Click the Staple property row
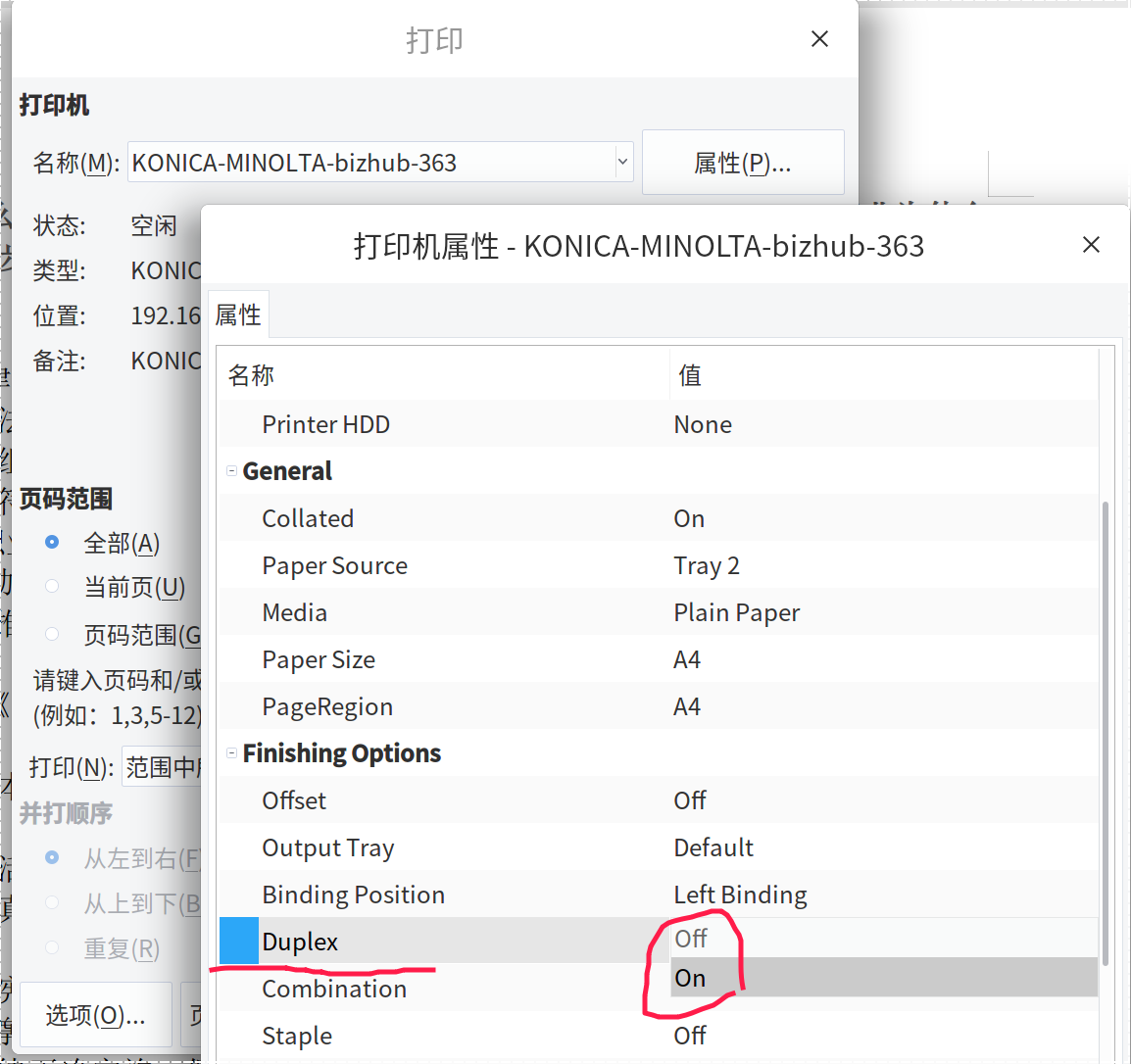The height and width of the screenshot is (1064, 1131). click(658, 1036)
